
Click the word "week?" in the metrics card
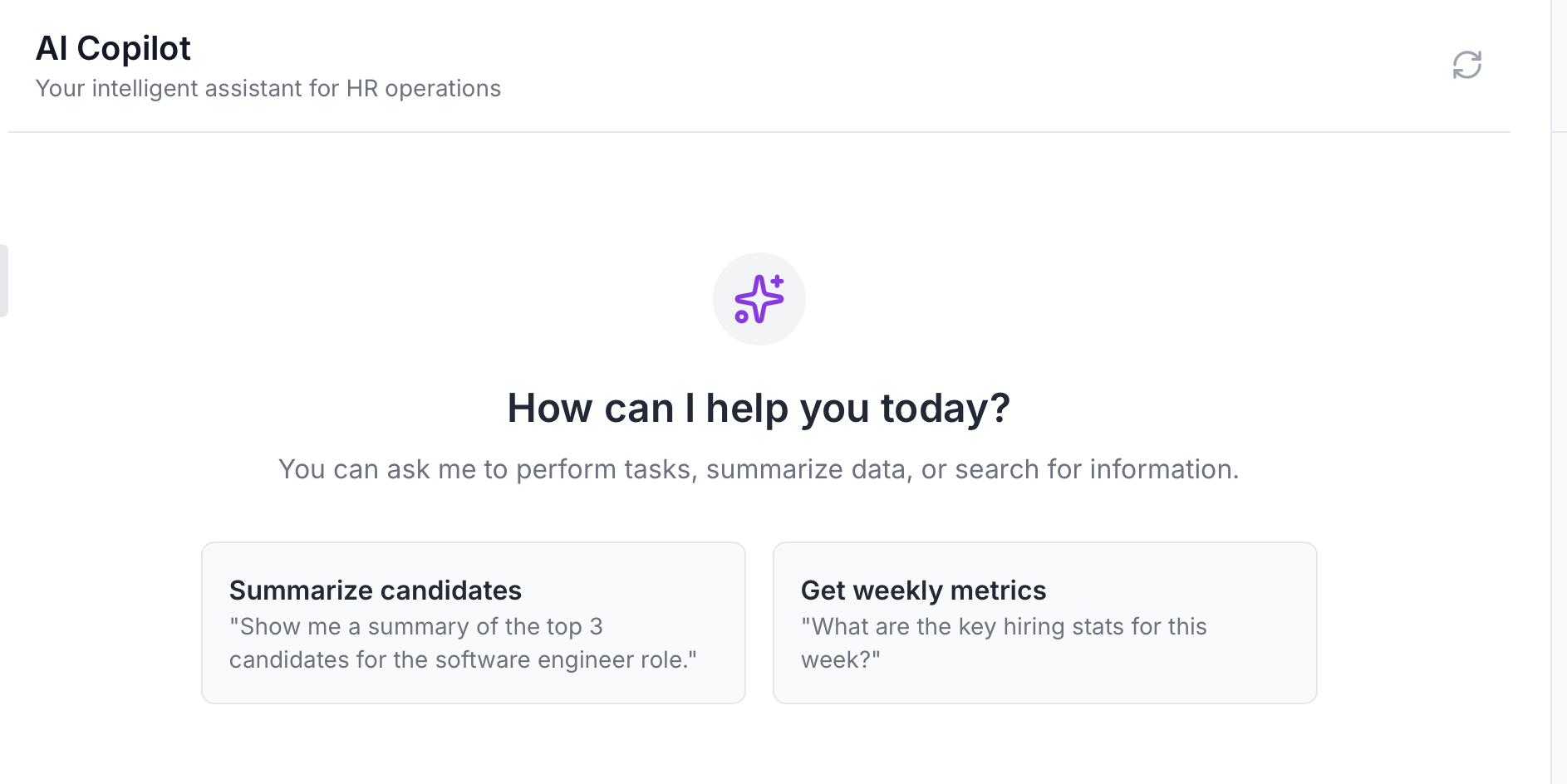click(840, 660)
